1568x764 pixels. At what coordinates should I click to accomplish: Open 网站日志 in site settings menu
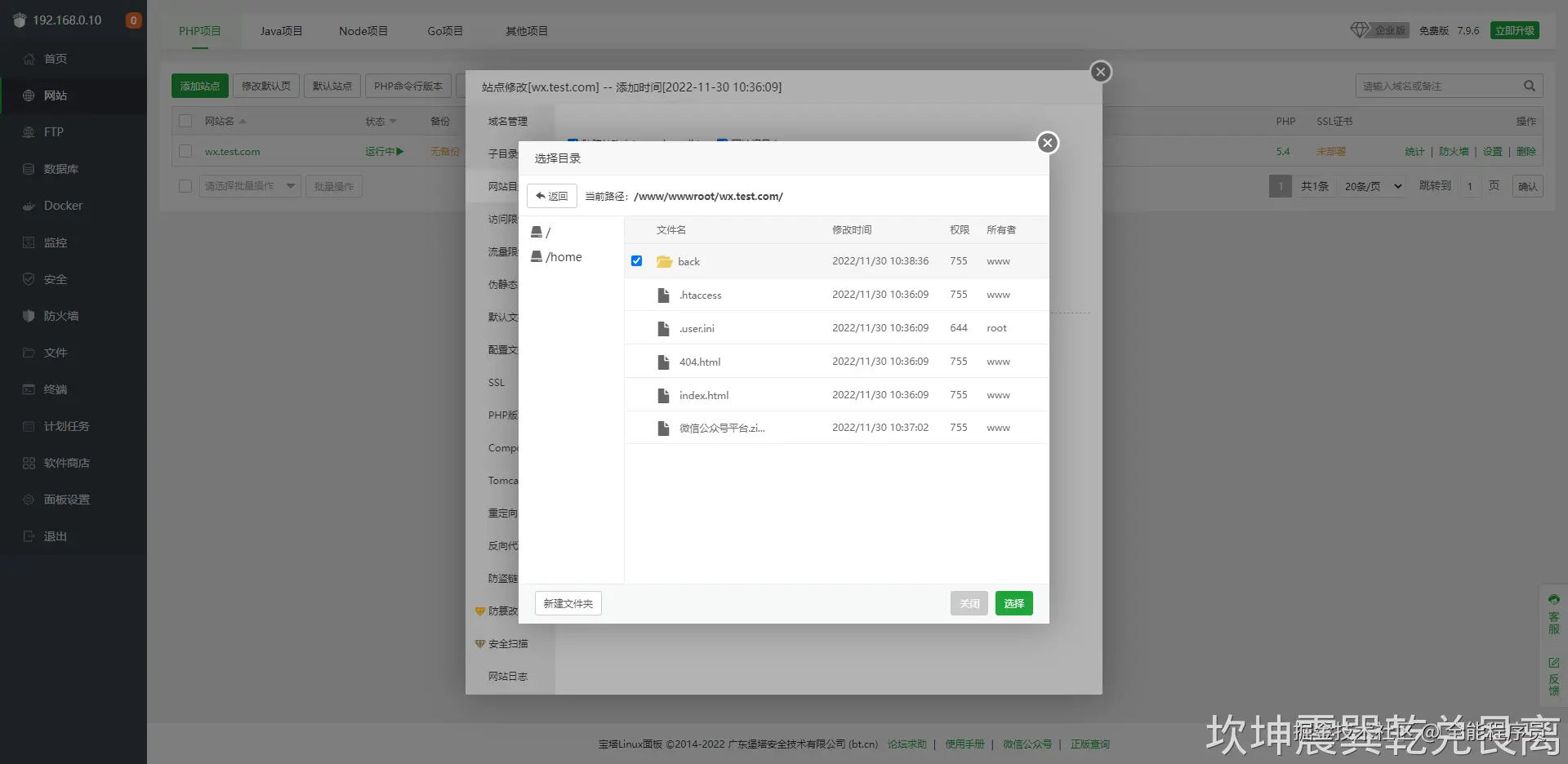tap(508, 677)
